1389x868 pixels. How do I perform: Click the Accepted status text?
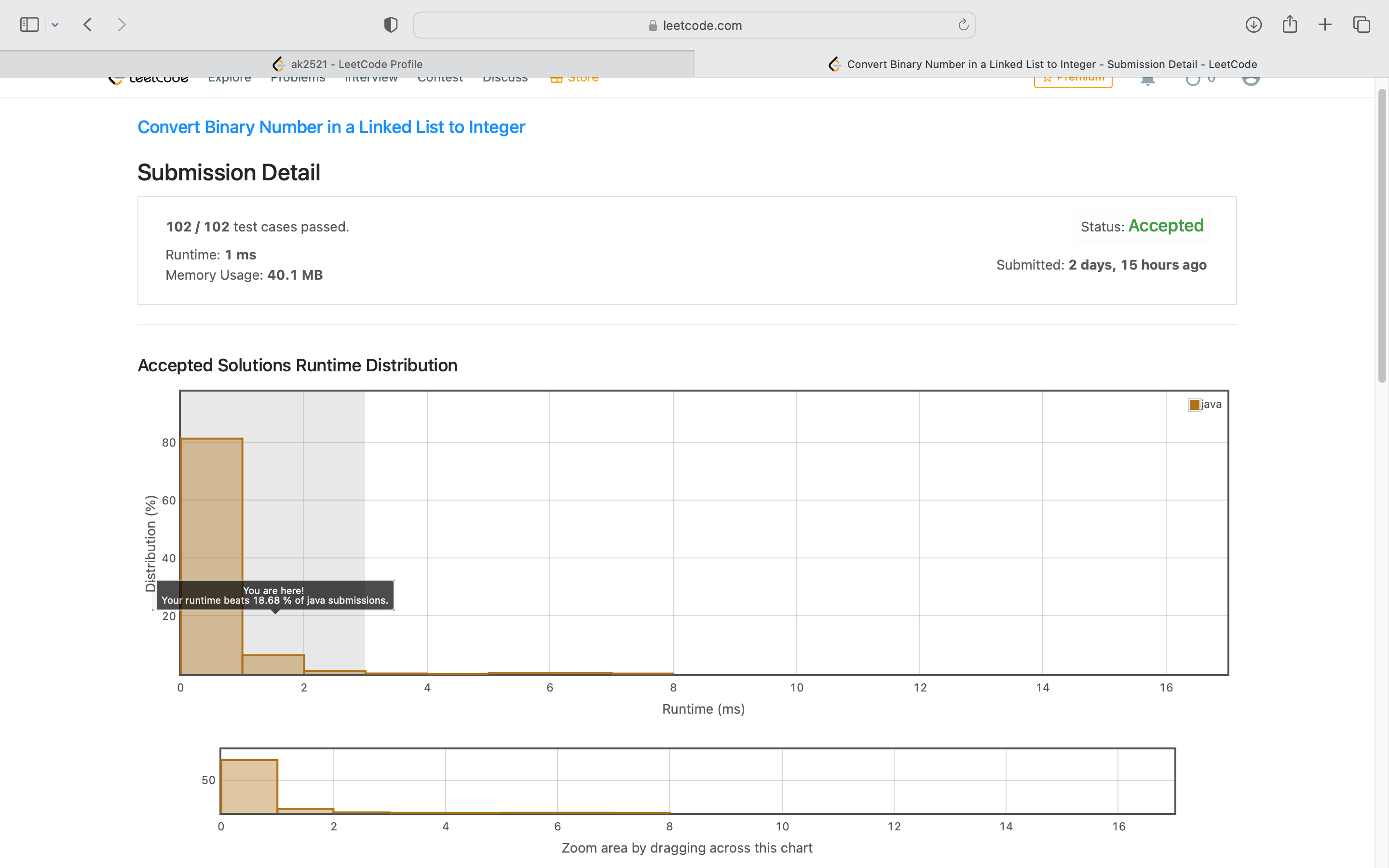[1166, 226]
